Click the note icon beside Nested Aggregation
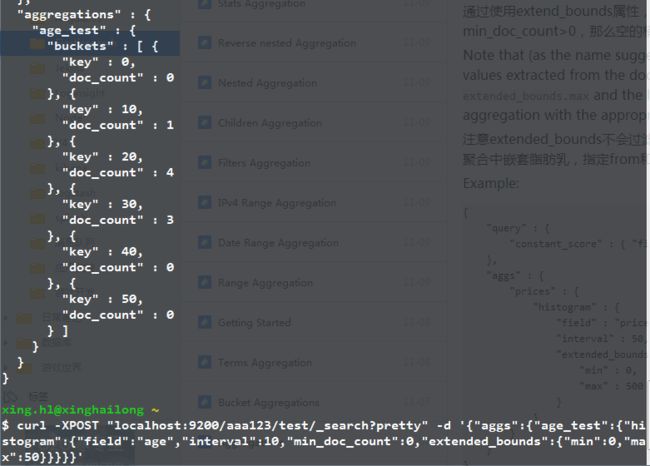Image resolution: width=650 pixels, height=466 pixels. click(204, 83)
